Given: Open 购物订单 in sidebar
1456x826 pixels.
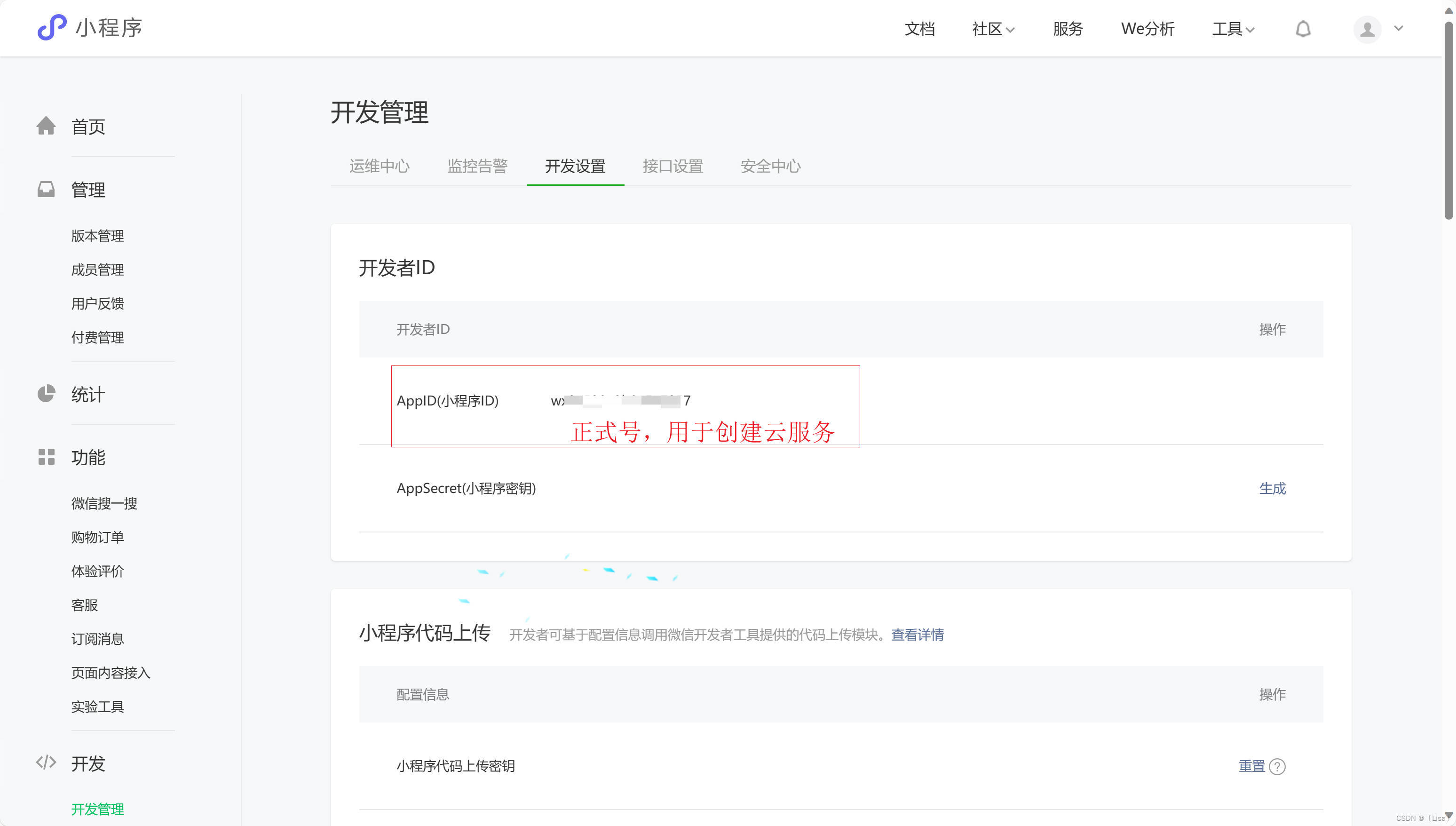Looking at the screenshot, I should [97, 537].
